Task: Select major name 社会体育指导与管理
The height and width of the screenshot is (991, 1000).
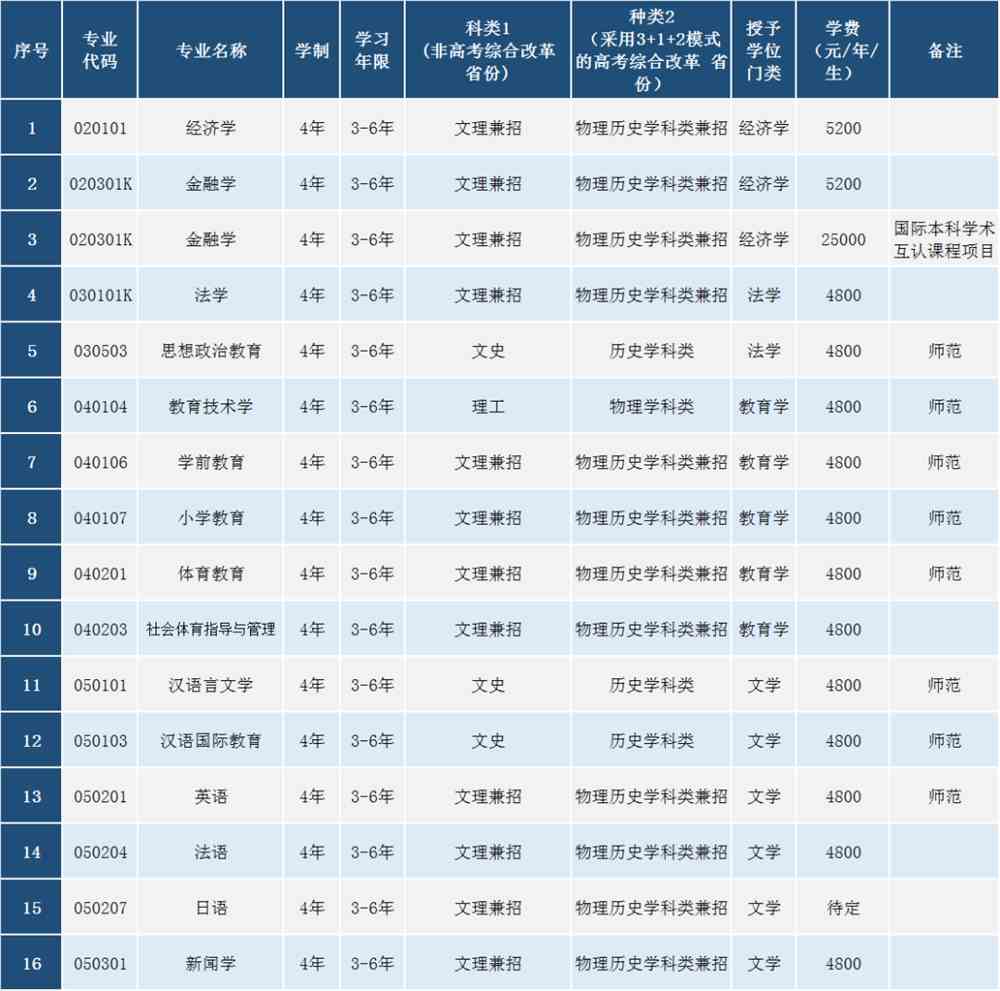Action: [210, 629]
